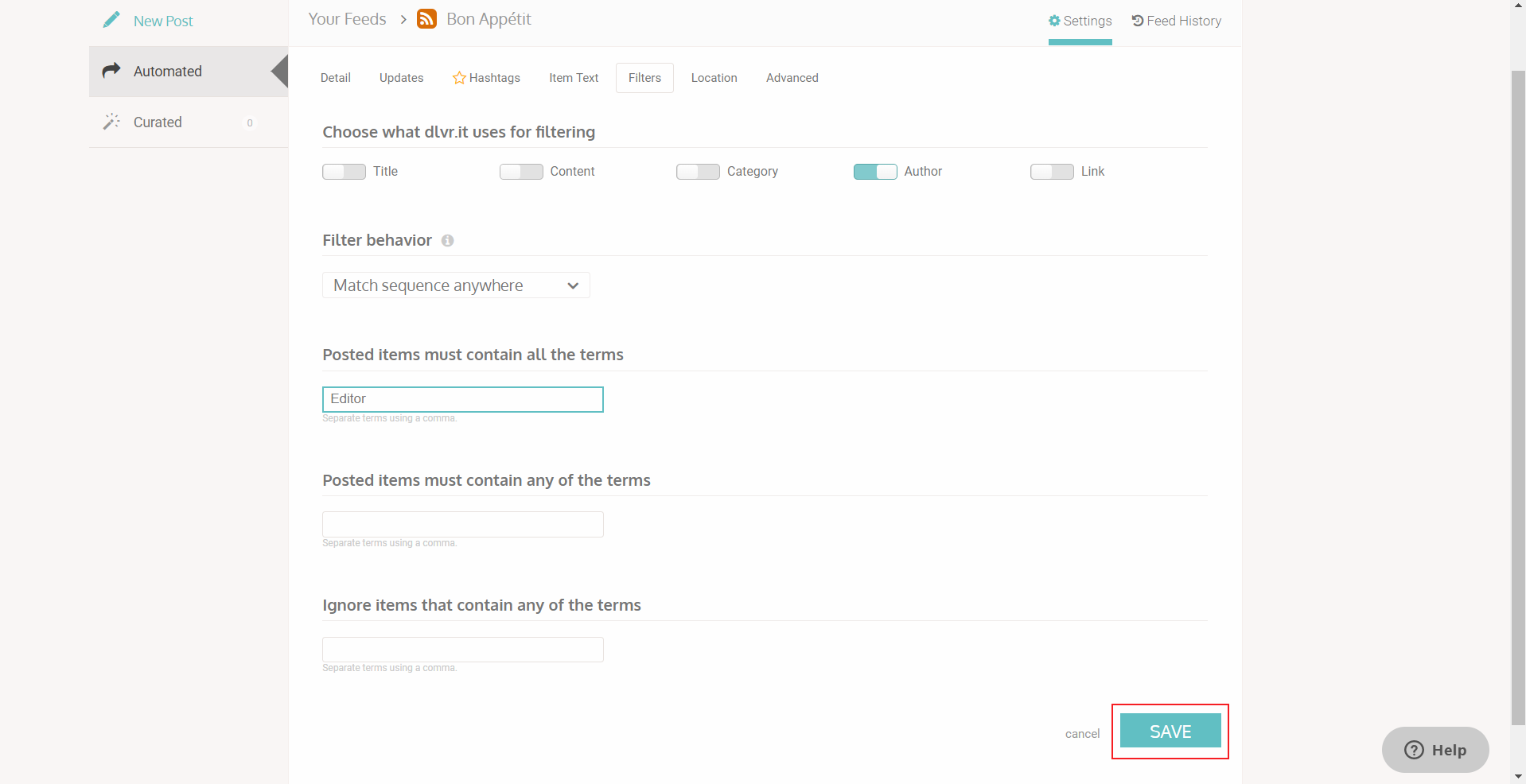Viewport: 1526px width, 784px height.
Task: Open the New Post link
Action: pos(163,21)
